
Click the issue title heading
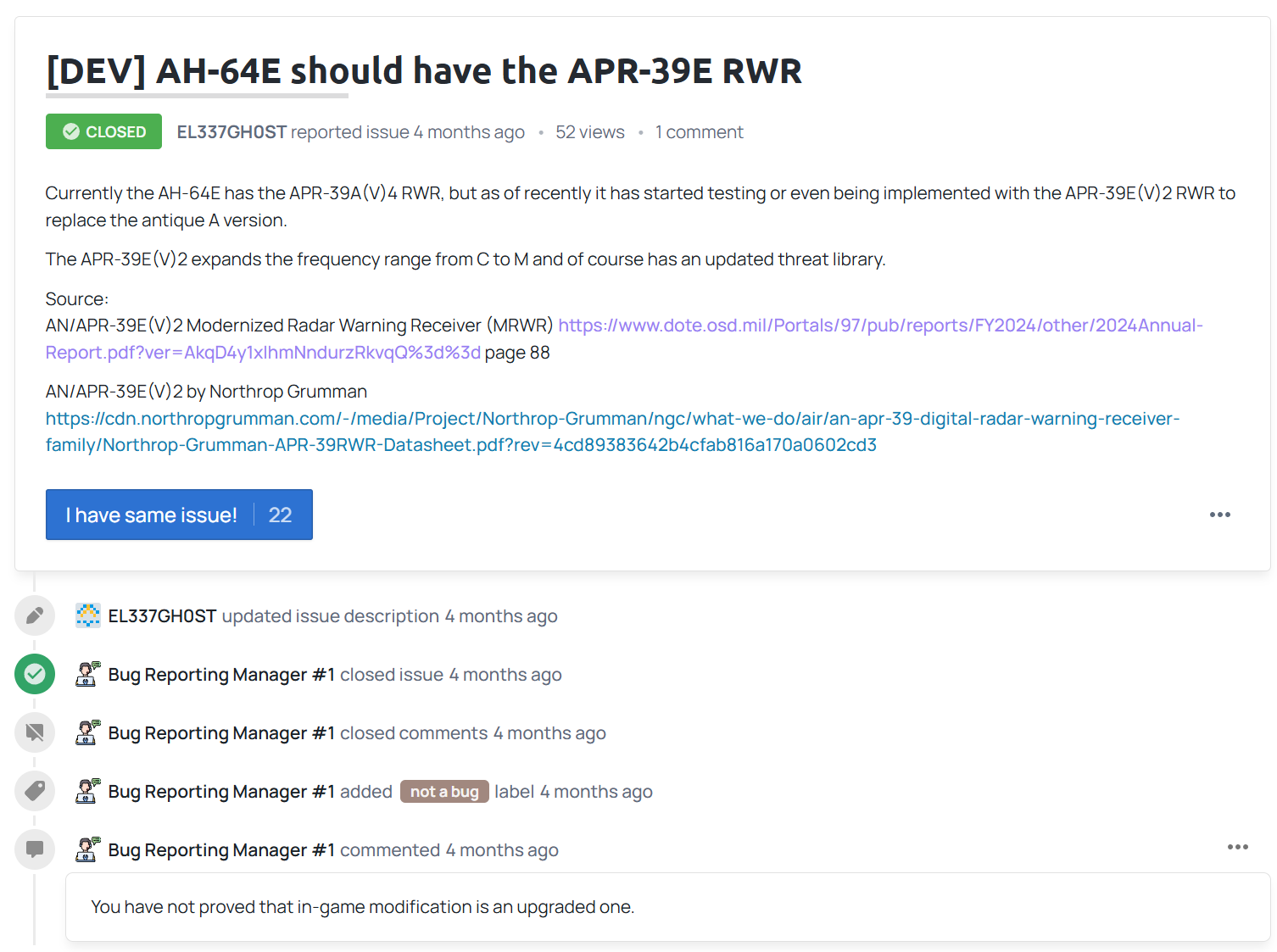[x=423, y=70]
